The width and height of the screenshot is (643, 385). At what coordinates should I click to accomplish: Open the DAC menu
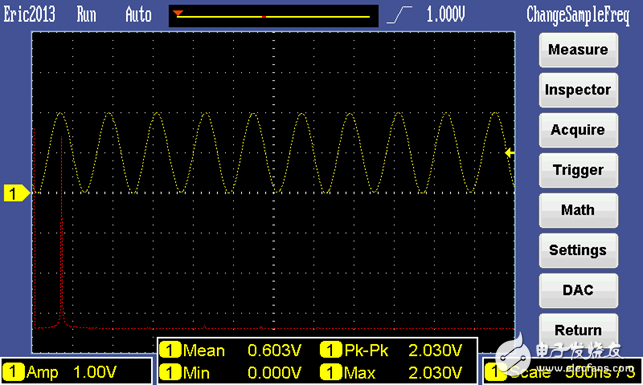(x=578, y=290)
